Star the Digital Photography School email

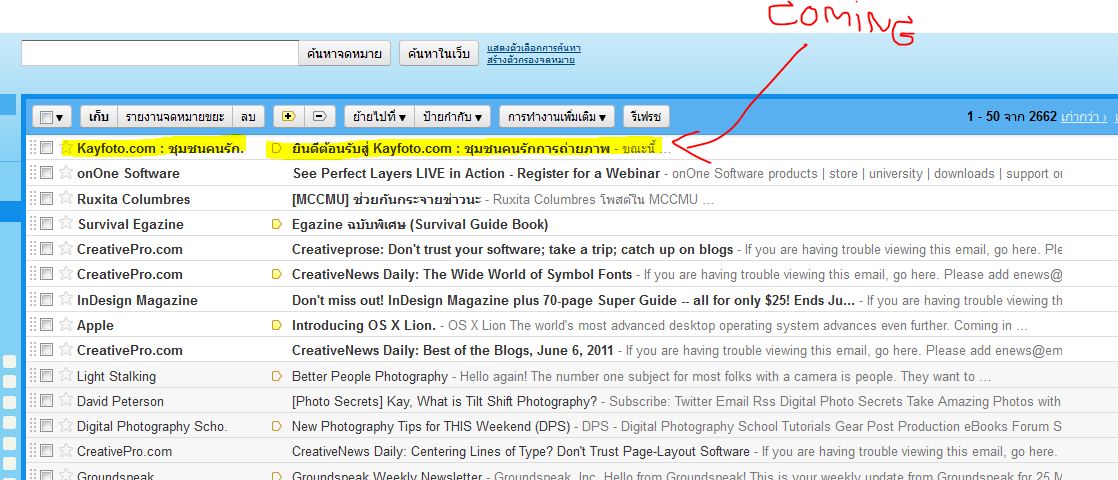tap(66, 426)
